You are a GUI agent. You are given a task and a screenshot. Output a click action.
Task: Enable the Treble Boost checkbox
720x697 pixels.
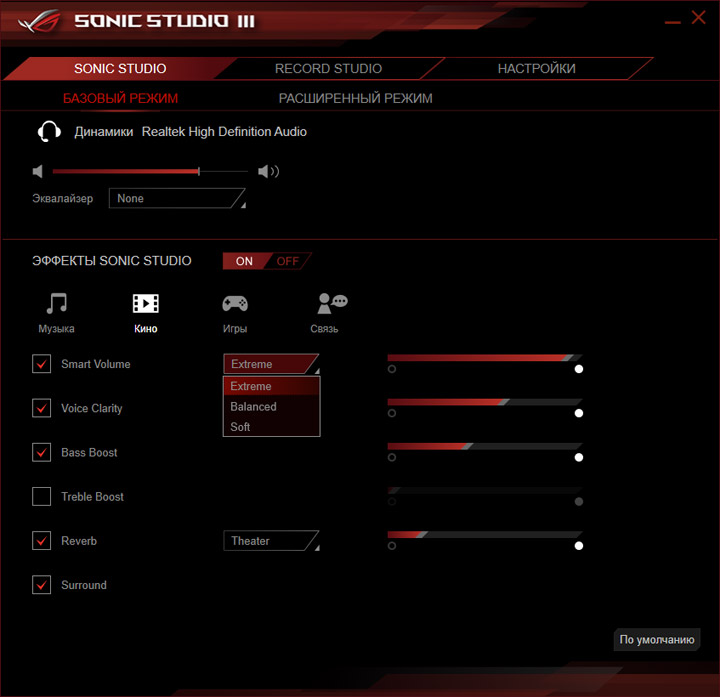tap(41, 496)
